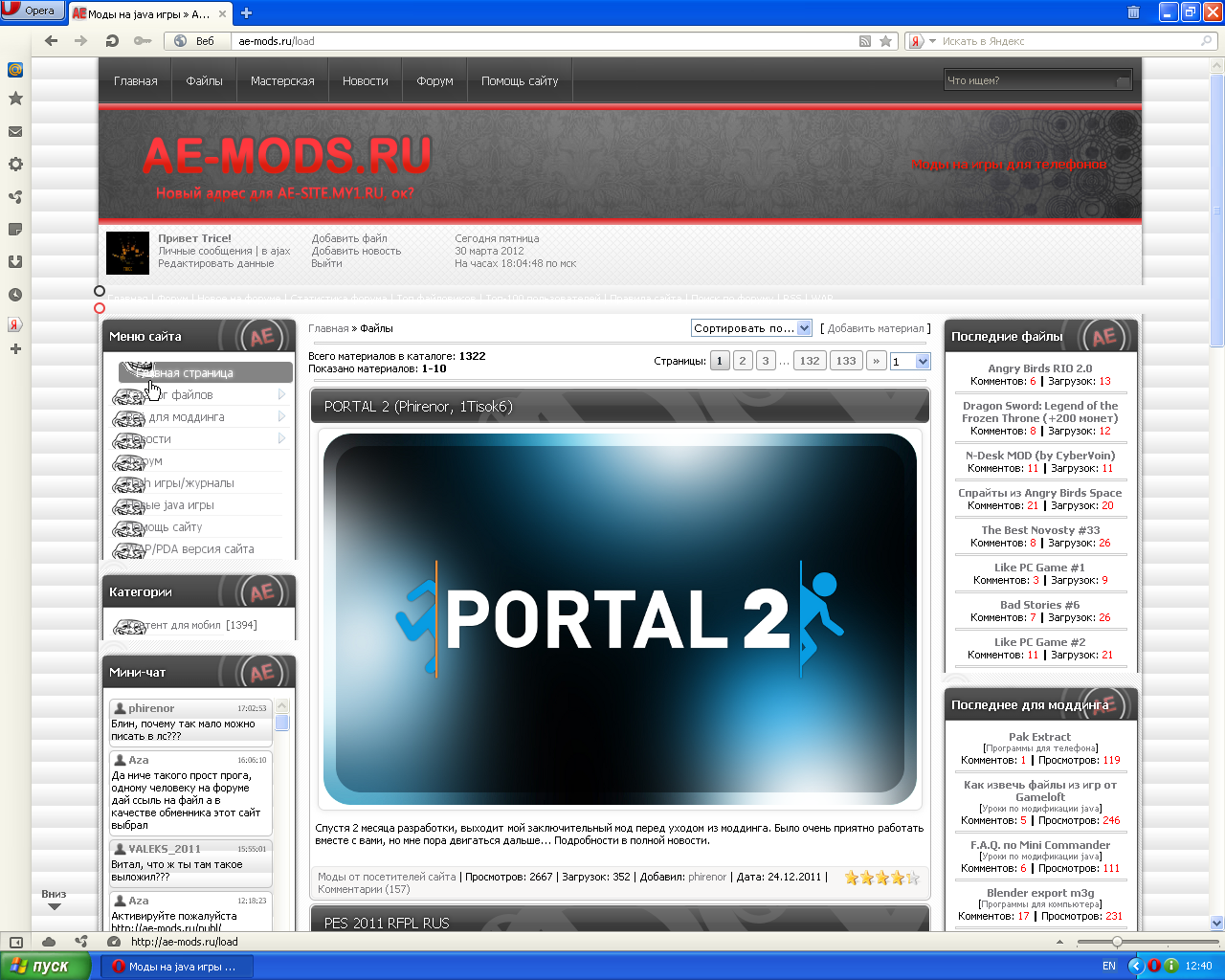Open the password manager key icon
1225x980 pixels.
[x=143, y=41]
